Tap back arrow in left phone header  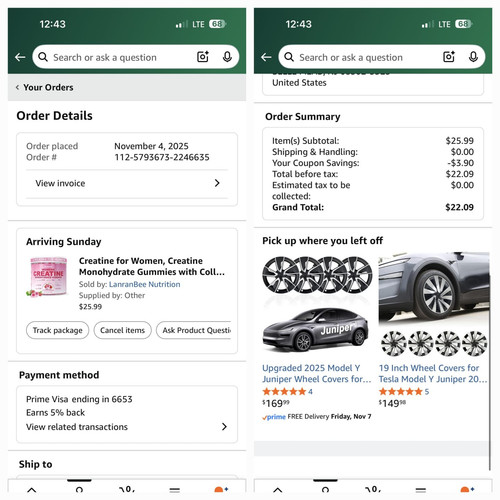pyautogui.click(x=20, y=57)
